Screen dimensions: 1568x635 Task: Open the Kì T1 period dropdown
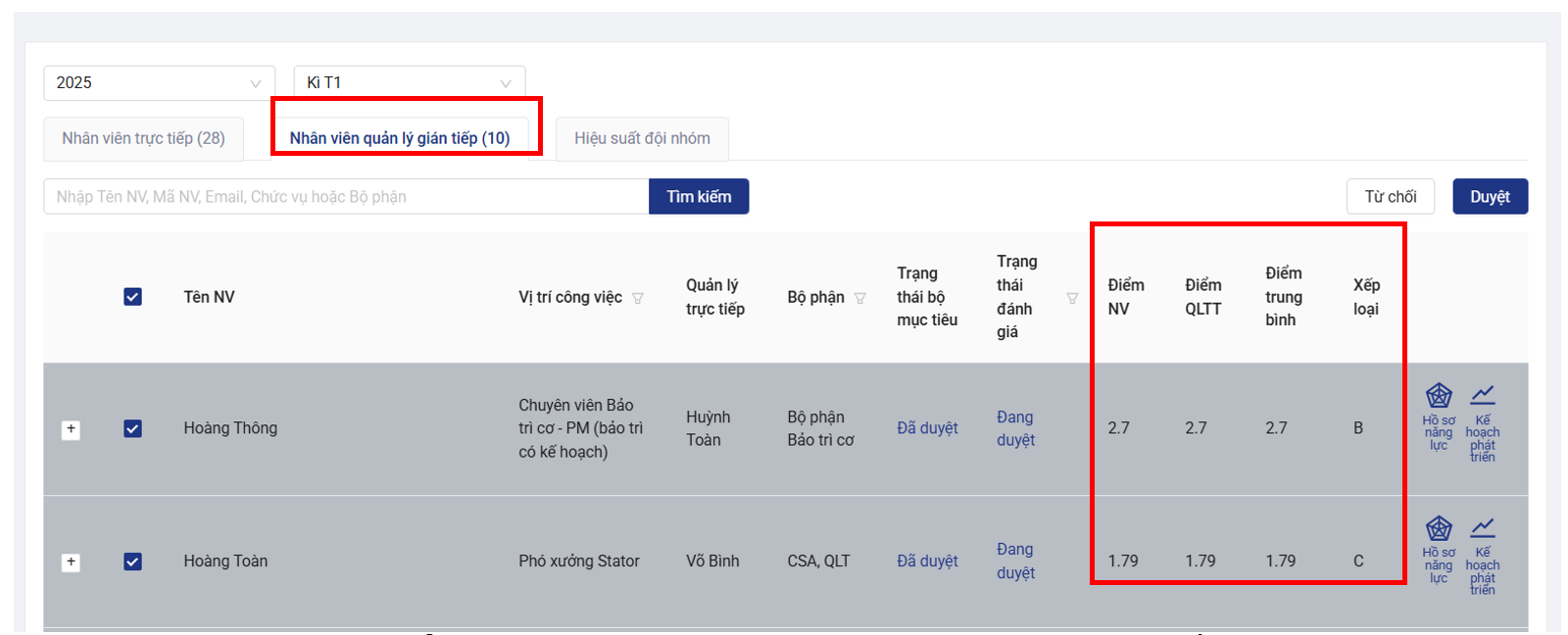tap(409, 83)
